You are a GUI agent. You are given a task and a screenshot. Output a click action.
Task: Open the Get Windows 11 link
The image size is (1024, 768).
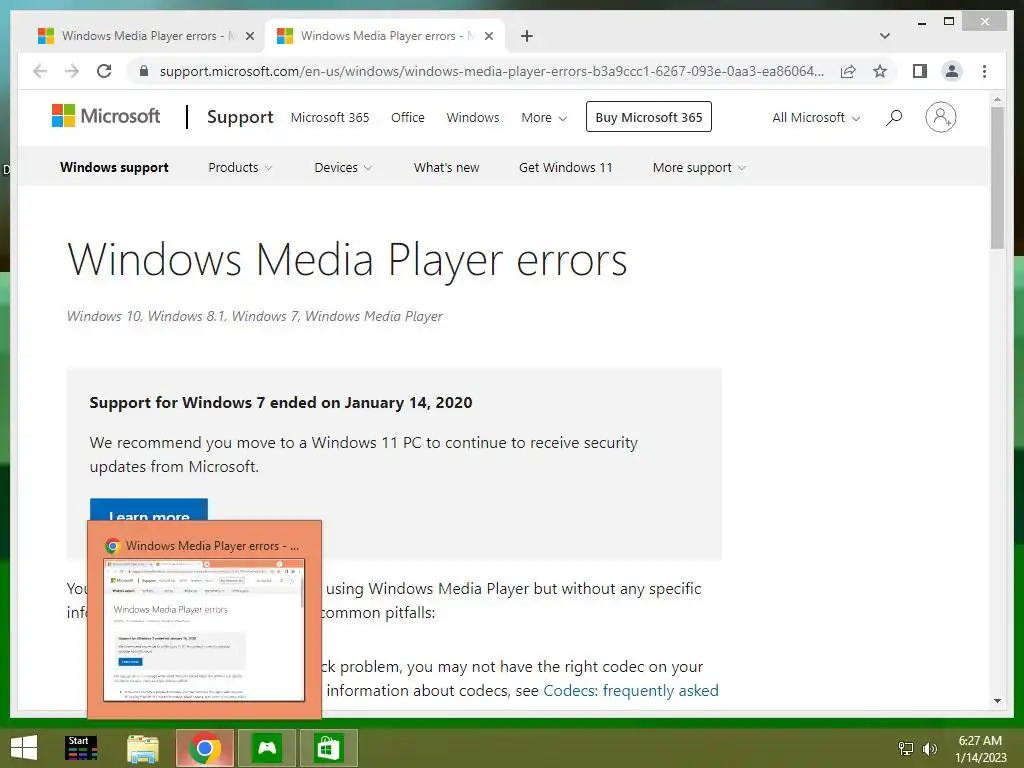tap(566, 167)
